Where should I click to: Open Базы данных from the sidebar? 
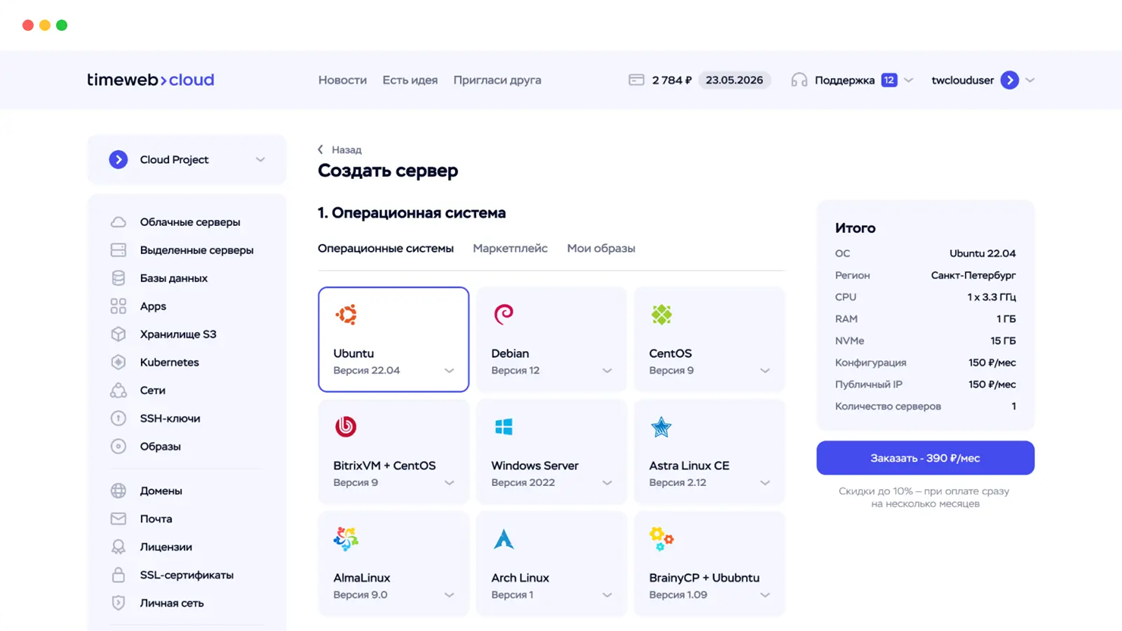tap(178, 278)
